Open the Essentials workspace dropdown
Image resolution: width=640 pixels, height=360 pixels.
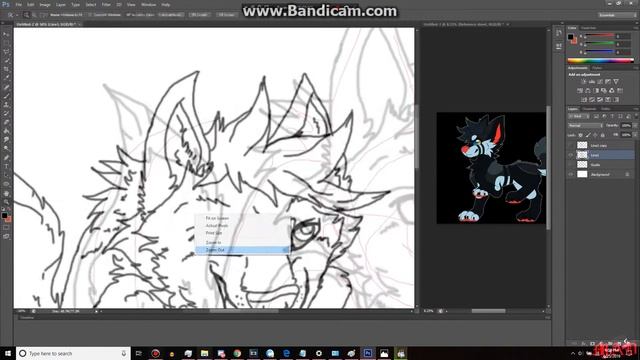(x=617, y=15)
